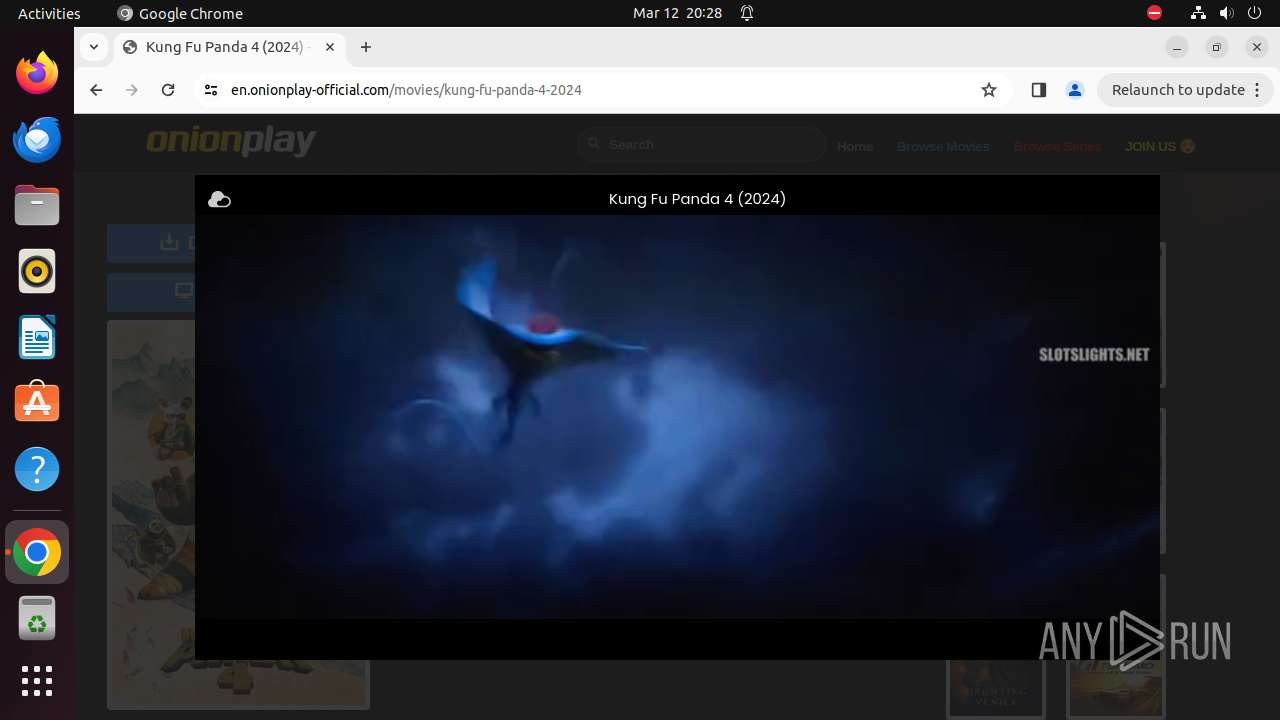The image size is (1280, 720).
Task: Click the Kung Fu Panda 4 video frame
Action: (677, 417)
